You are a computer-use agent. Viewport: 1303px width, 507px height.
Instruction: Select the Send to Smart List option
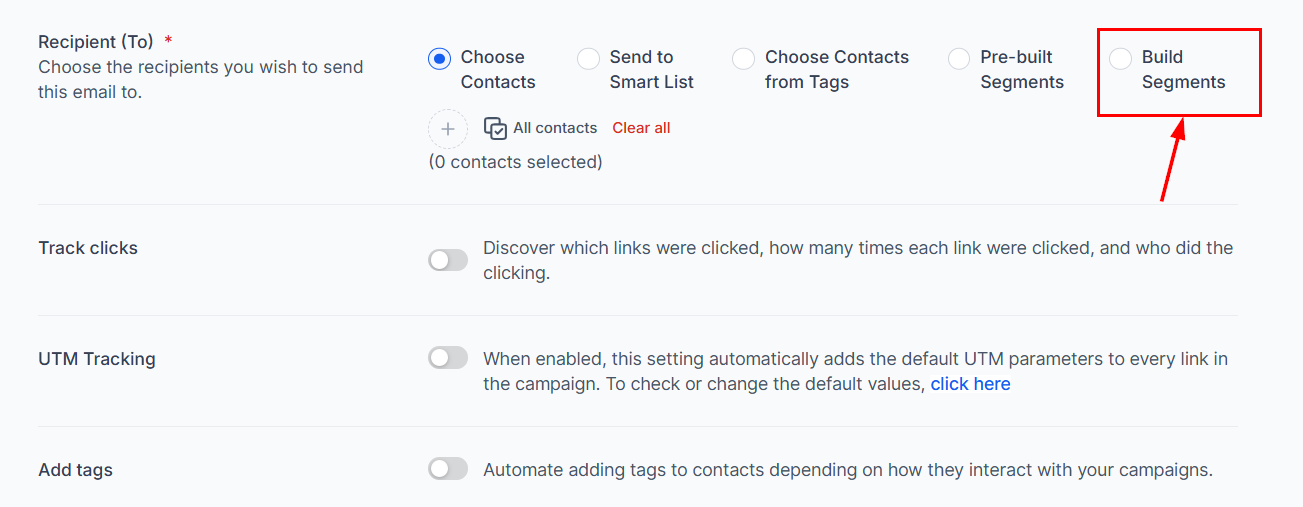(588, 58)
